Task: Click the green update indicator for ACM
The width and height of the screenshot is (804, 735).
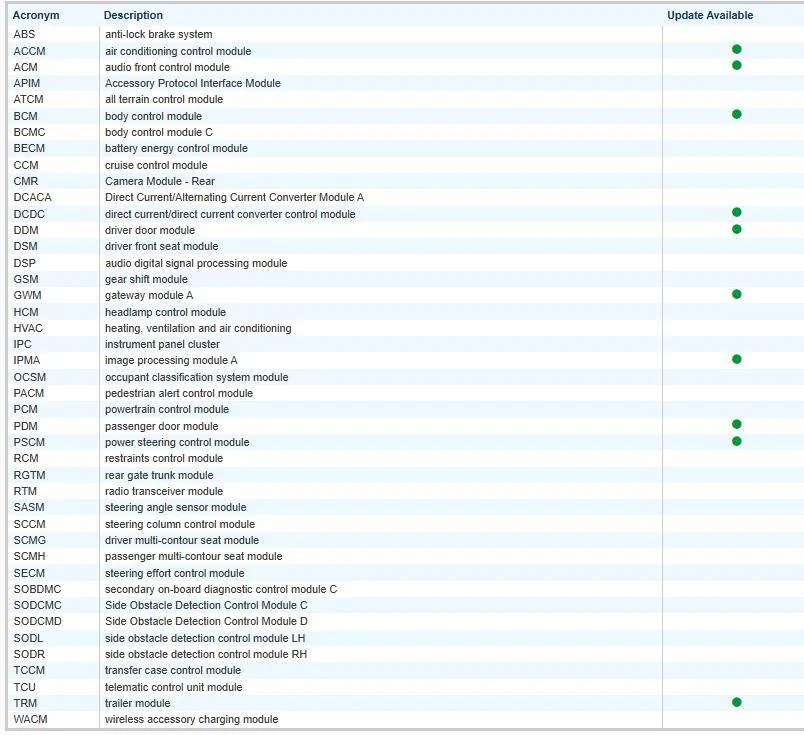Action: (736, 65)
